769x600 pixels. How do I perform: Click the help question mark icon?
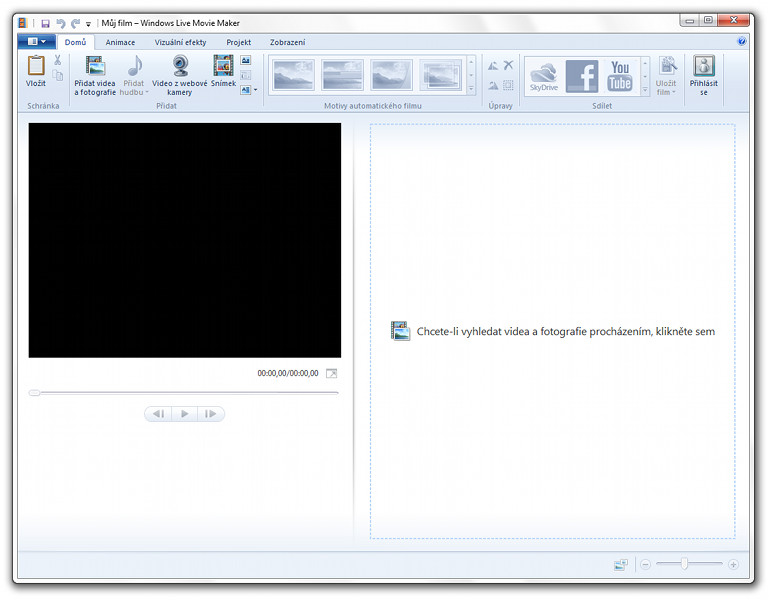[742, 41]
